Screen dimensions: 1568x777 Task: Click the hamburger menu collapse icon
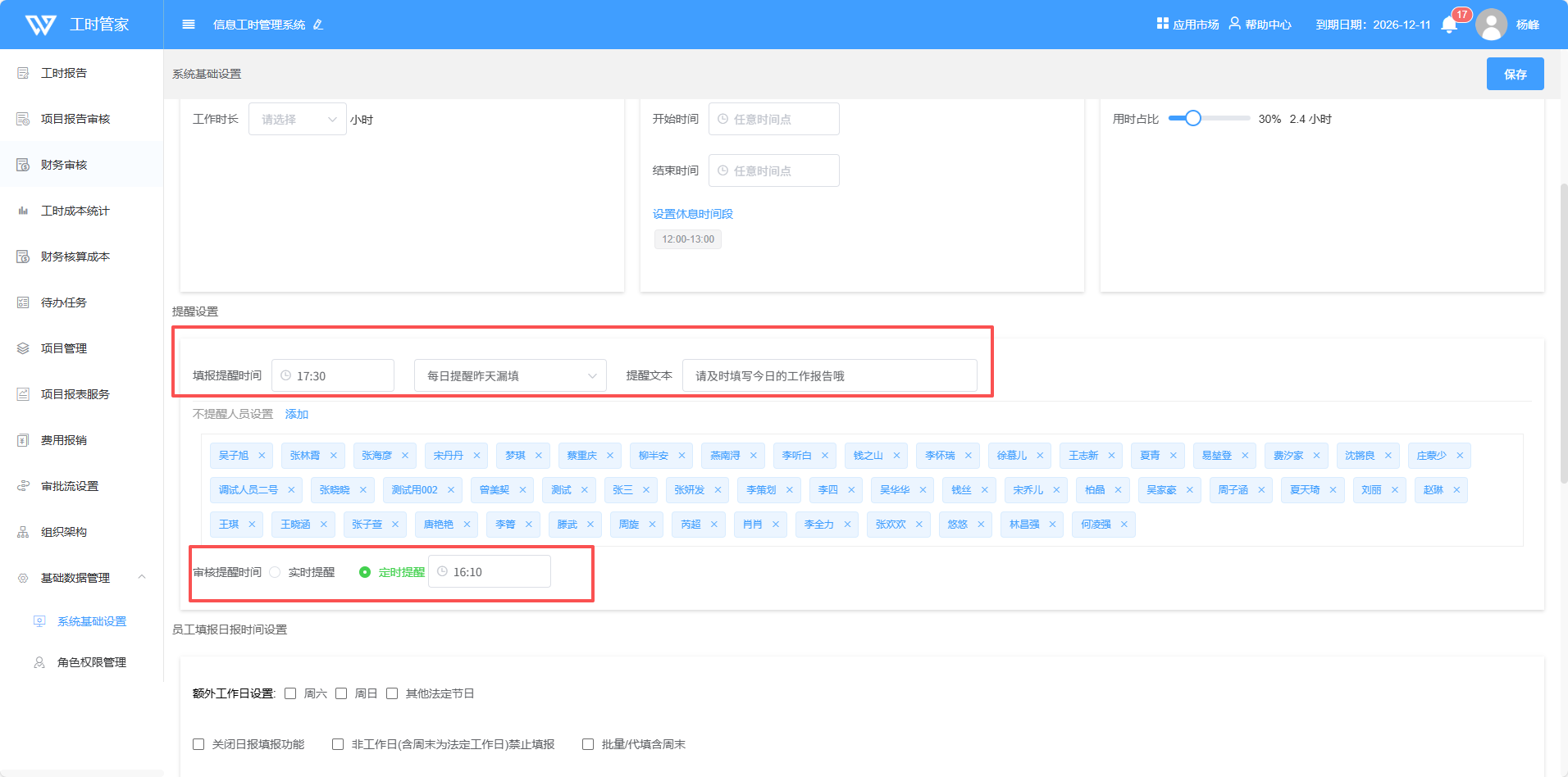click(189, 25)
